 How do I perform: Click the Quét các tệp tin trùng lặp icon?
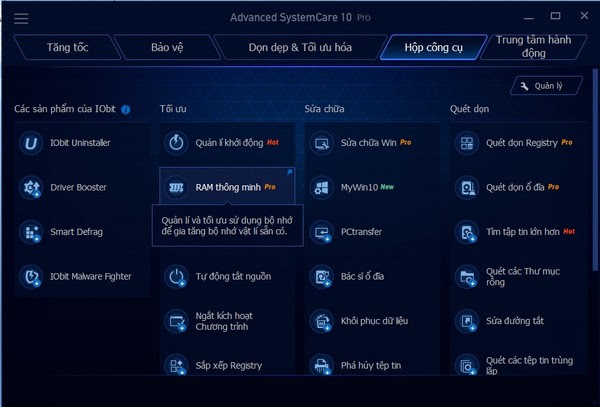click(467, 365)
